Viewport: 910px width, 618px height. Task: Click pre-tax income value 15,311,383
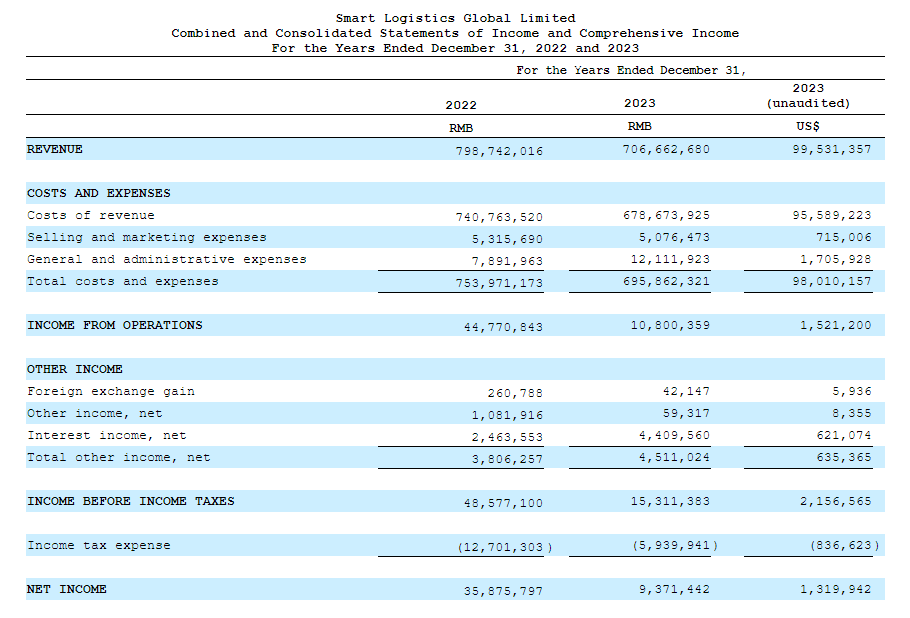(670, 501)
